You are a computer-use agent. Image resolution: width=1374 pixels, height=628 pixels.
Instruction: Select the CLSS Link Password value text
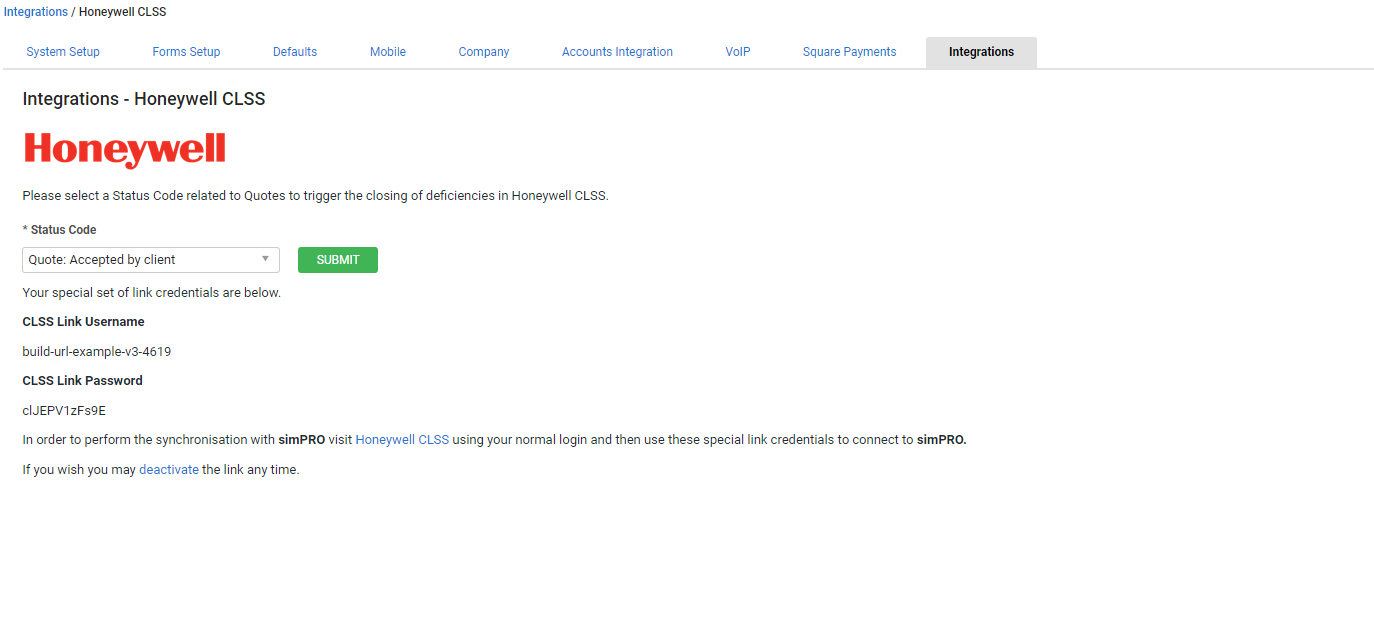point(64,410)
